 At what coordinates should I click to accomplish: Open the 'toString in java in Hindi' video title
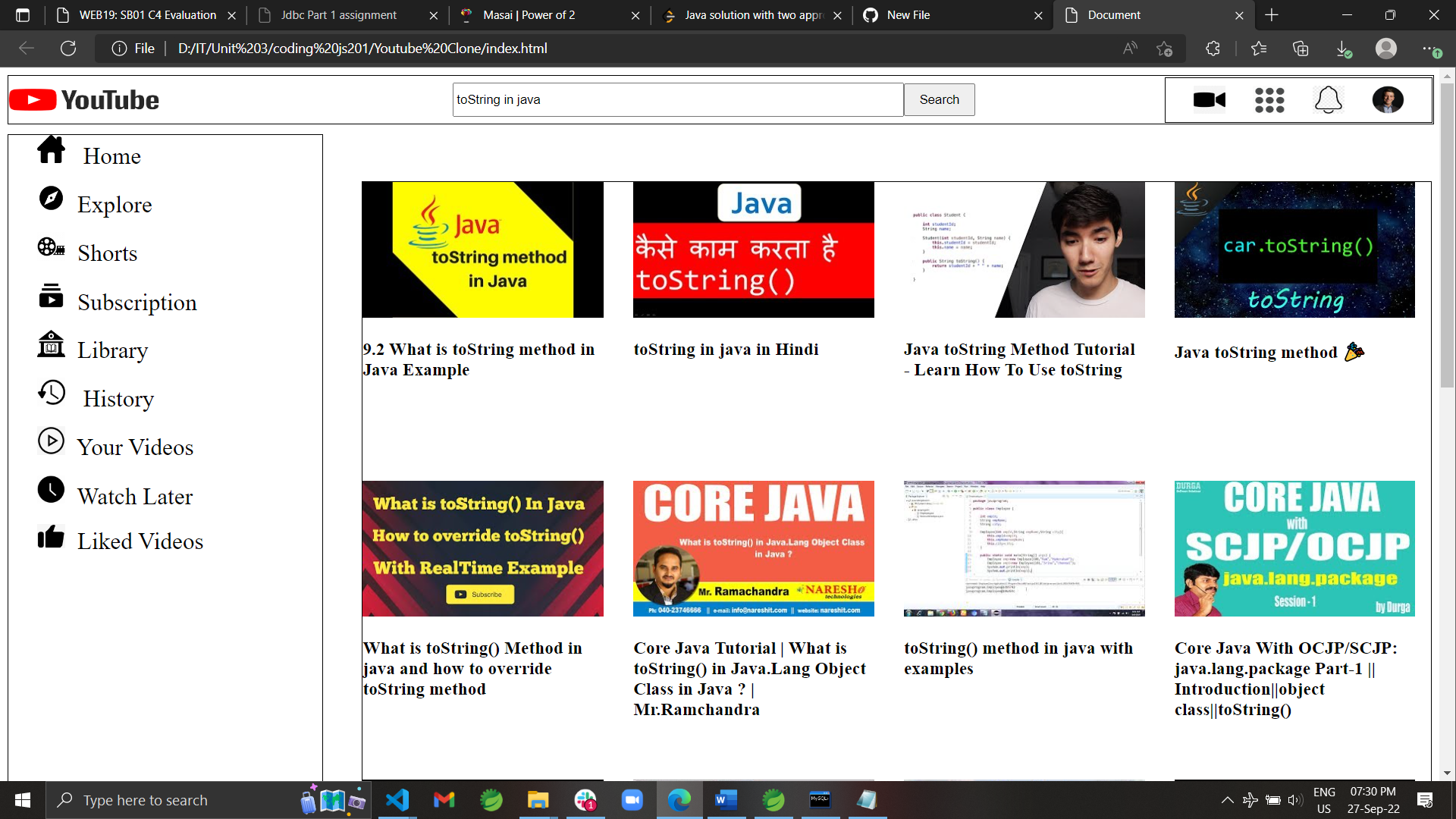726,350
